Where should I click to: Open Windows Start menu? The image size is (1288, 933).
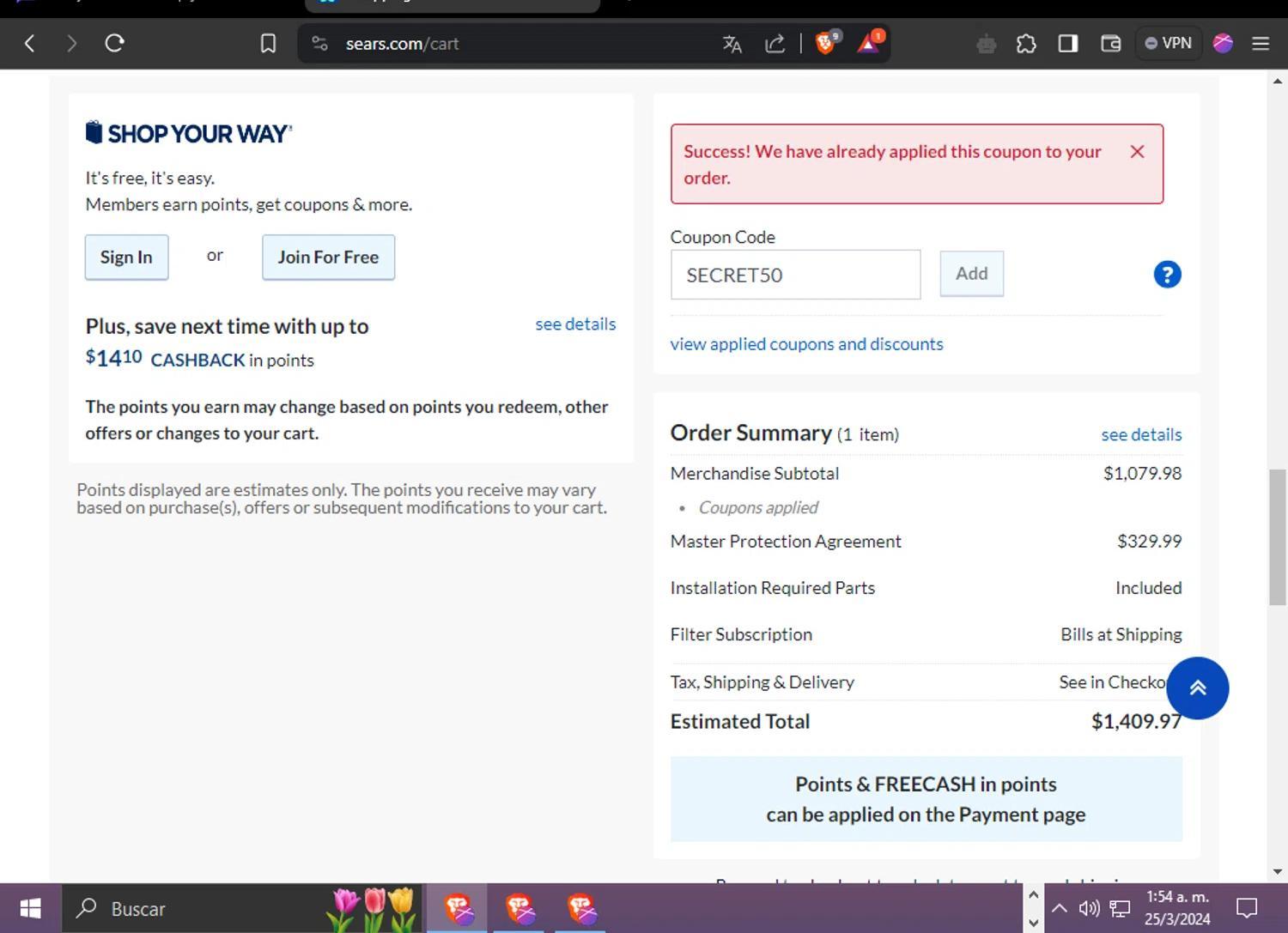pyautogui.click(x=30, y=908)
